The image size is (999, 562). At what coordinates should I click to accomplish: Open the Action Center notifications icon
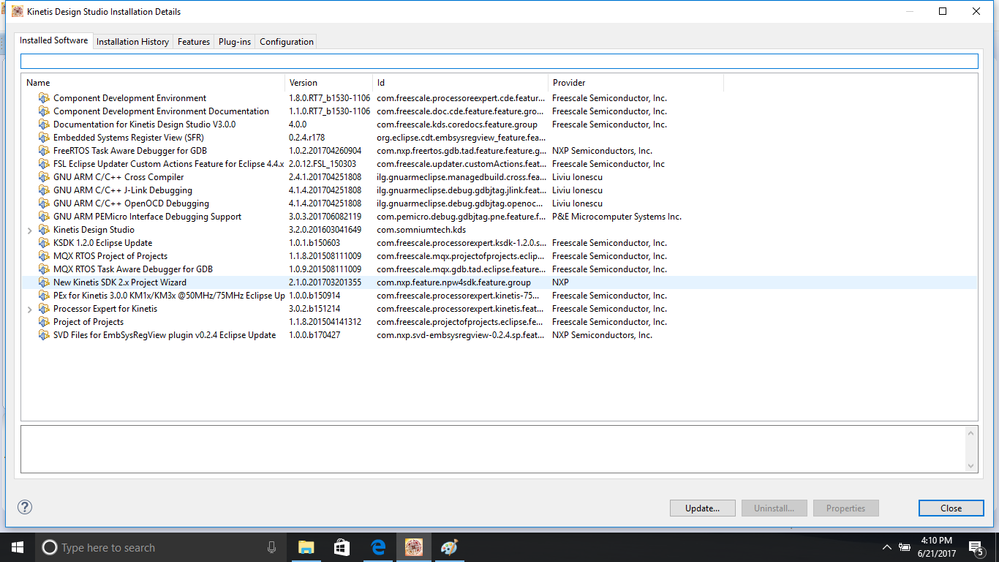[x=976, y=547]
